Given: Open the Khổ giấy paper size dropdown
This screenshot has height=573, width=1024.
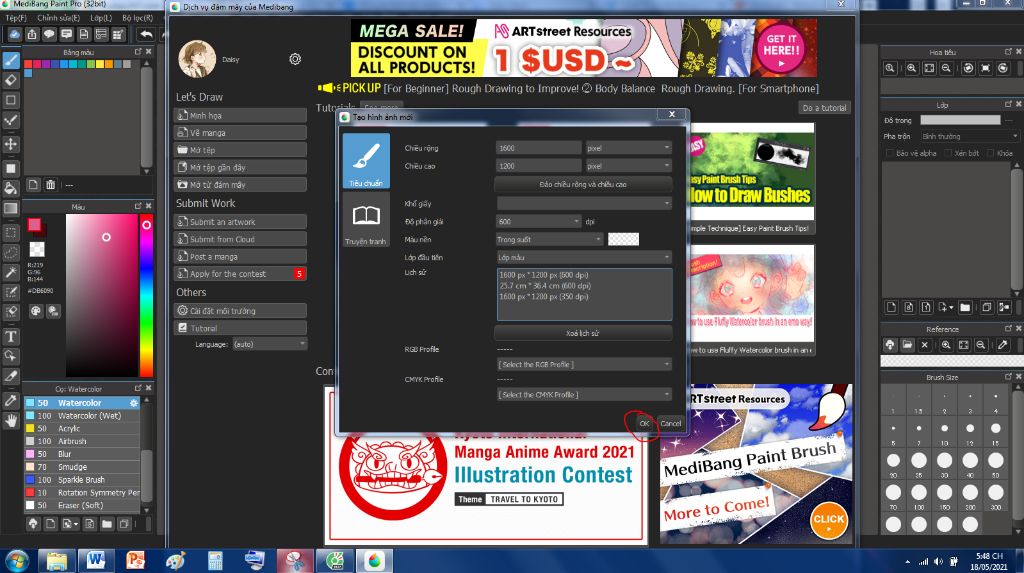Looking at the screenshot, I should 584,203.
